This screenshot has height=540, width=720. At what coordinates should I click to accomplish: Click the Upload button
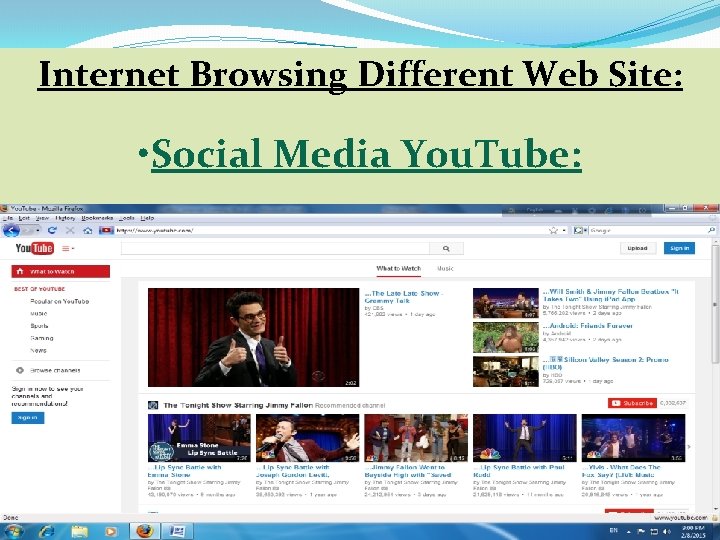pyautogui.click(x=637, y=248)
